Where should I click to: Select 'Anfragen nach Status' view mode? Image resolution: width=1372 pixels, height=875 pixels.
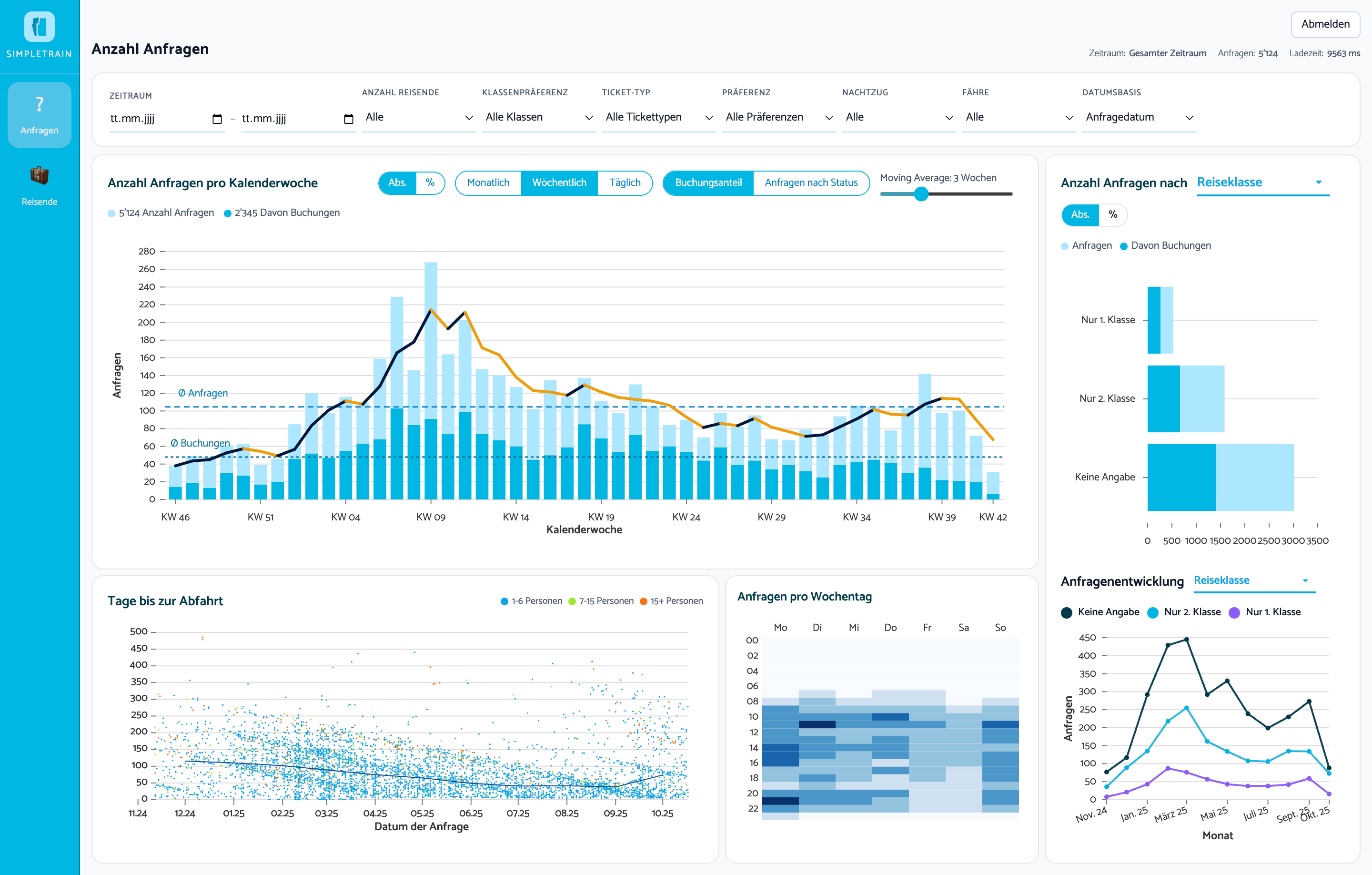(811, 183)
